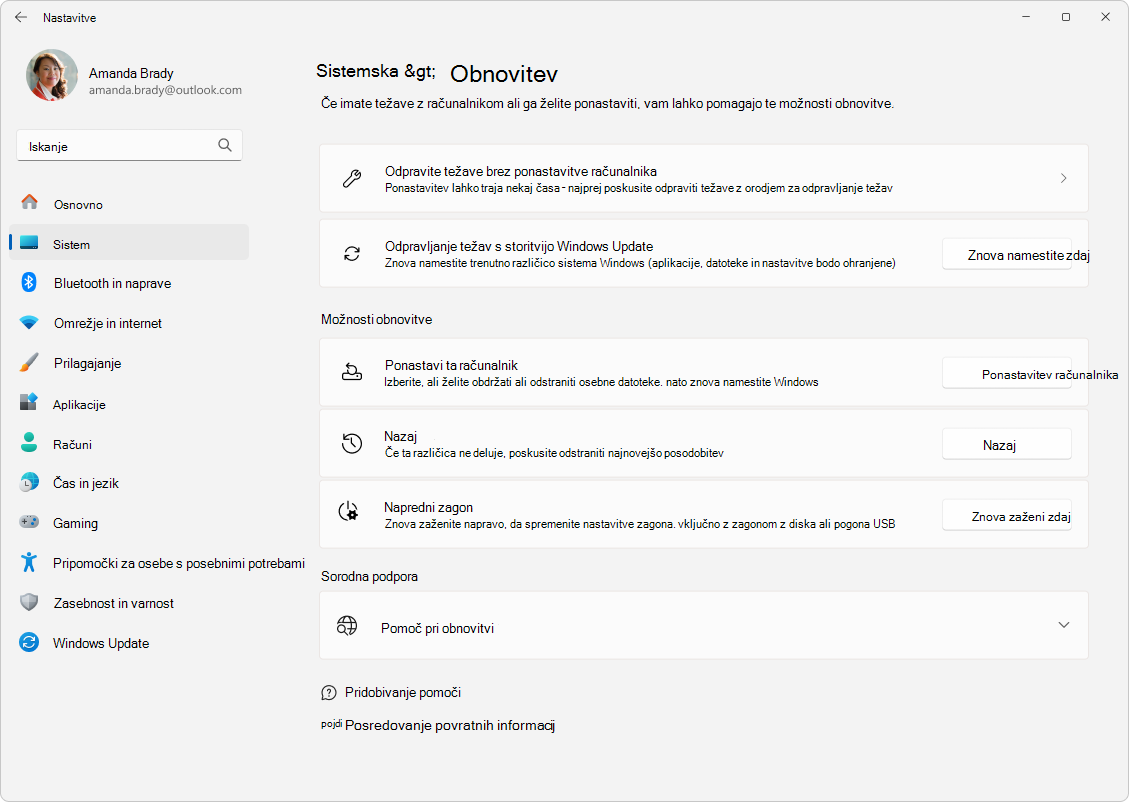The width and height of the screenshot is (1129, 802).
Task: Open Aplikacije settings
Action: [x=129, y=404]
